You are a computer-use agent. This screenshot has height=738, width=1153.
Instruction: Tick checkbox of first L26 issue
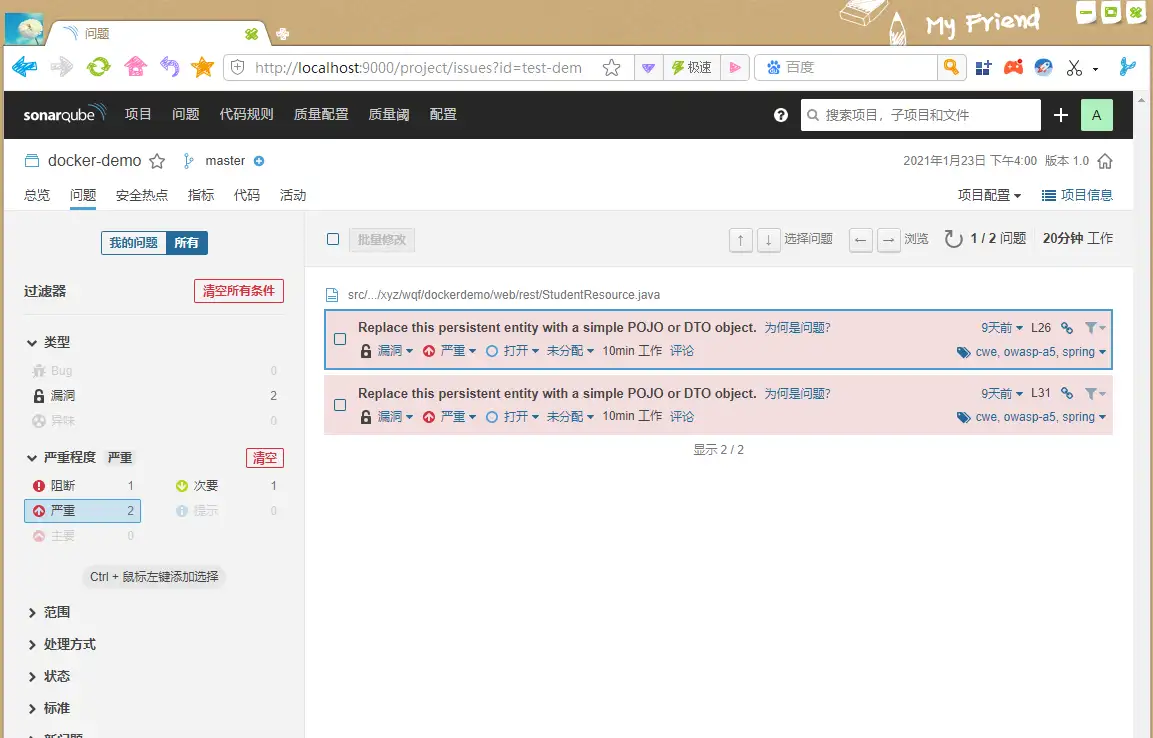click(340, 339)
